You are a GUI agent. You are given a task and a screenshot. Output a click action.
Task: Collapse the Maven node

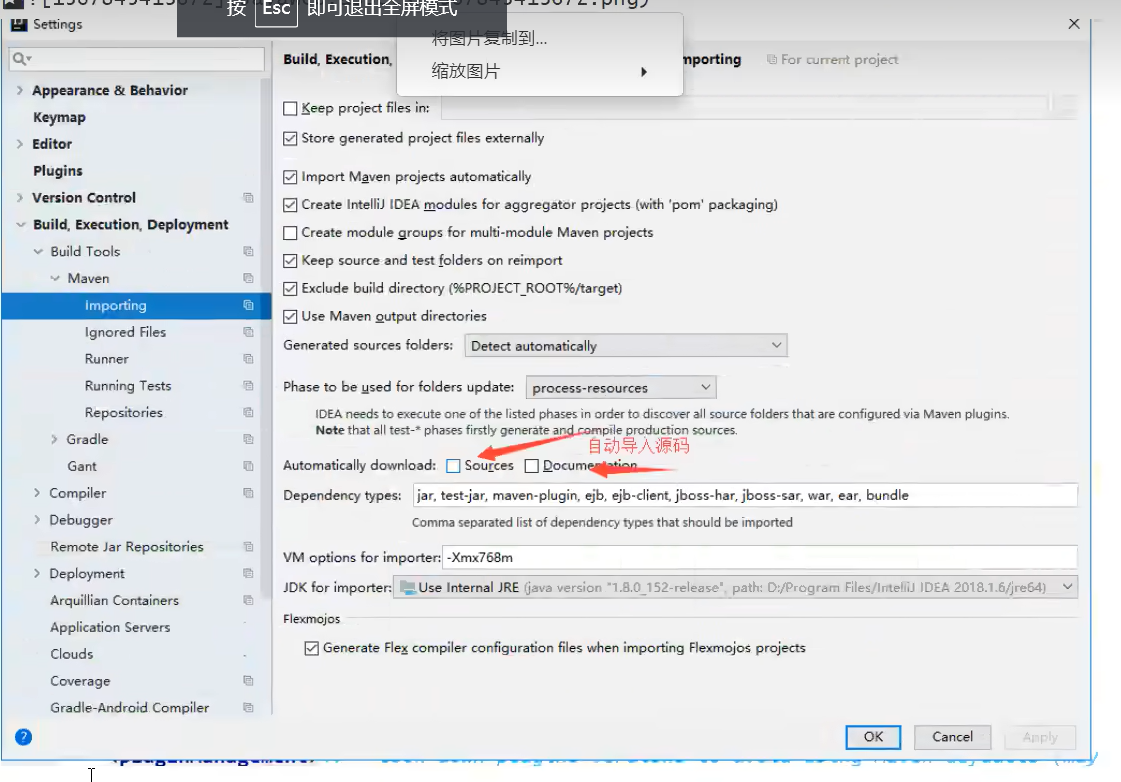pos(55,278)
